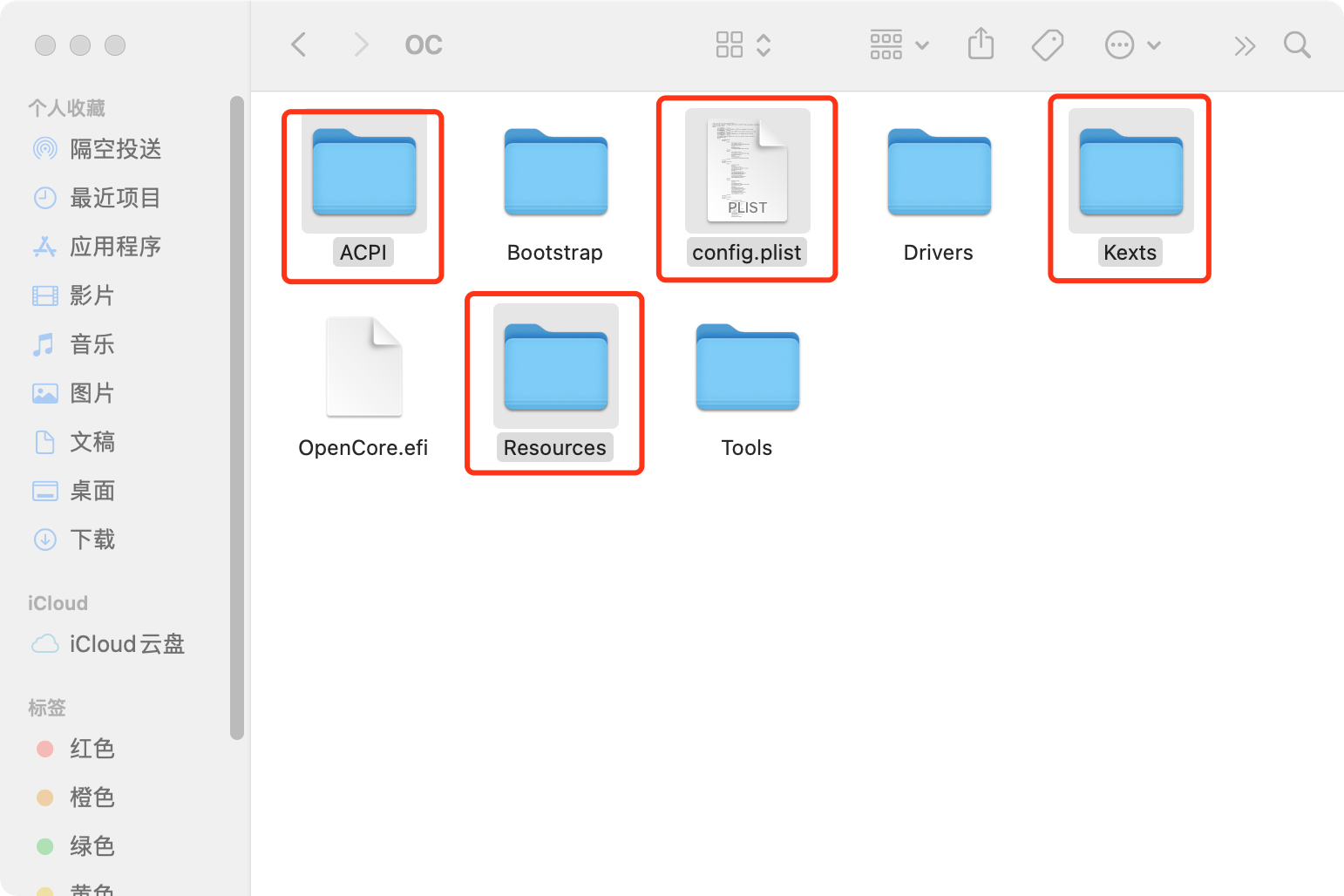Zoom the Finder window
The image size is (1344, 896).
(115, 45)
